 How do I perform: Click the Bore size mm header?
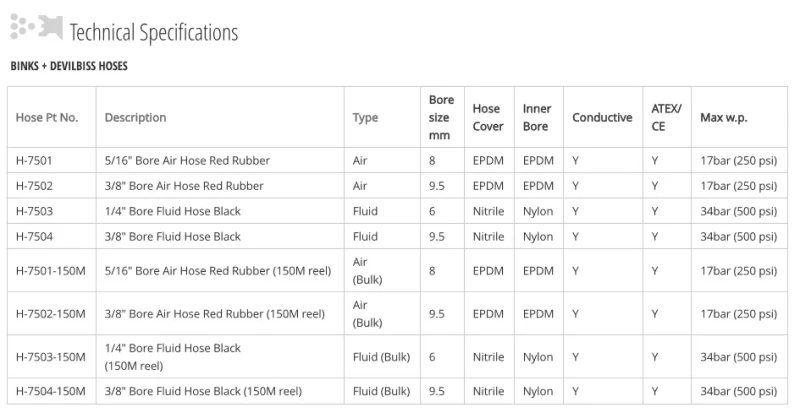441,117
